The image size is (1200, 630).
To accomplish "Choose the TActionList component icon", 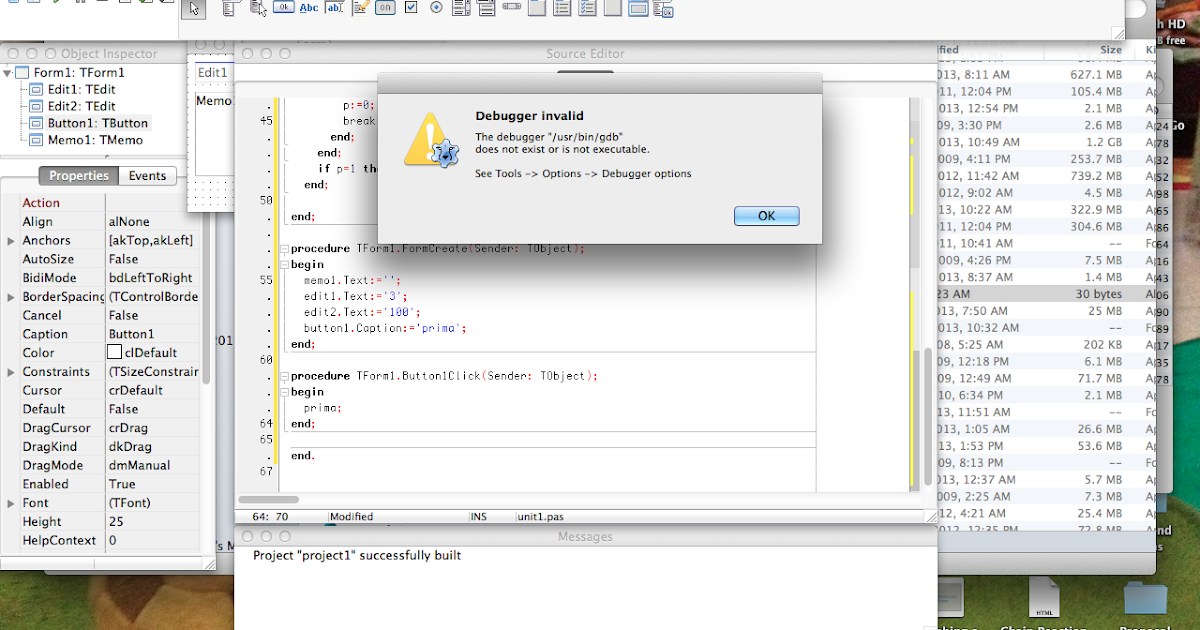I will [x=663, y=9].
